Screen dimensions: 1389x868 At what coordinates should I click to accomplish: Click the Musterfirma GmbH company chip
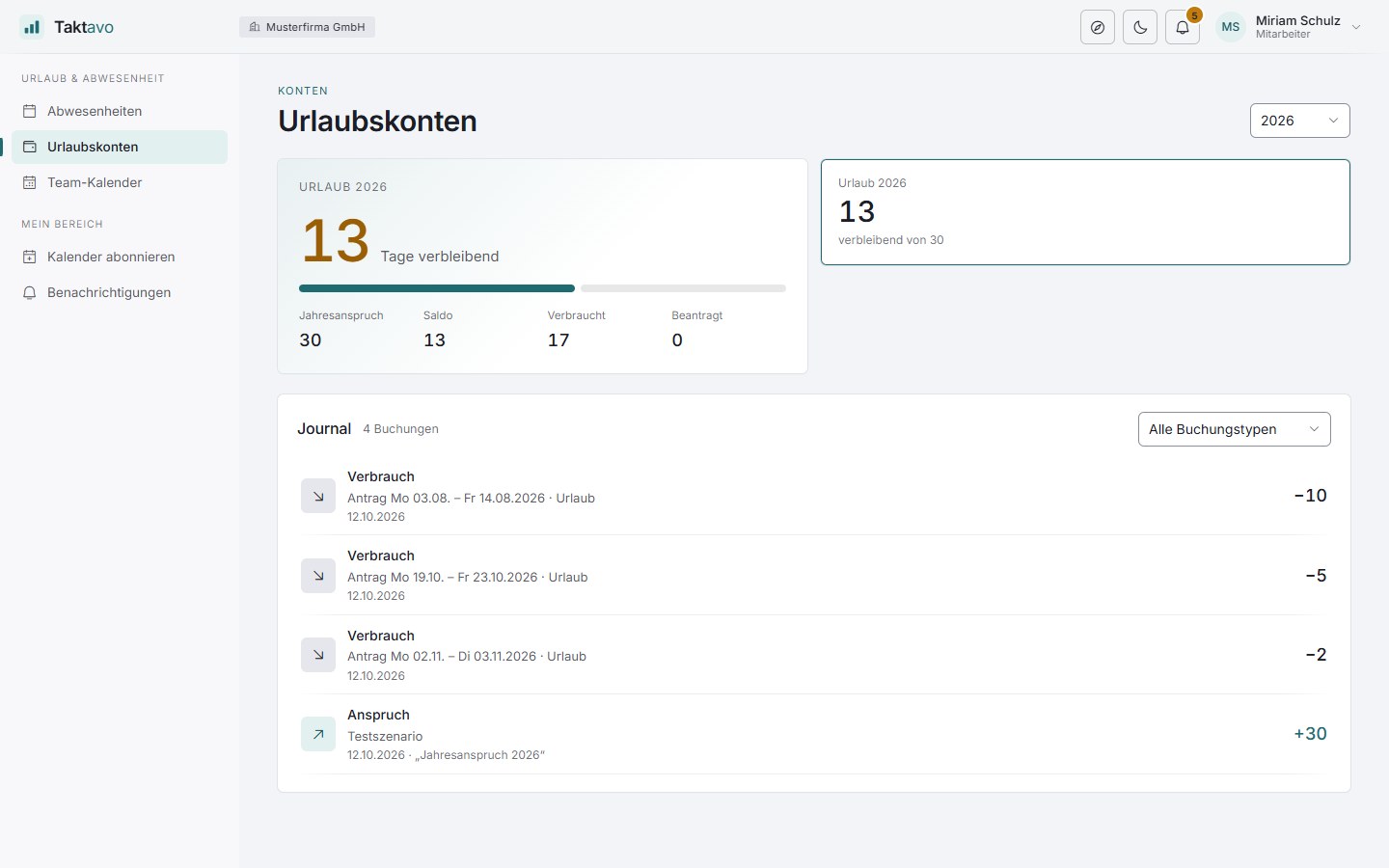[307, 27]
